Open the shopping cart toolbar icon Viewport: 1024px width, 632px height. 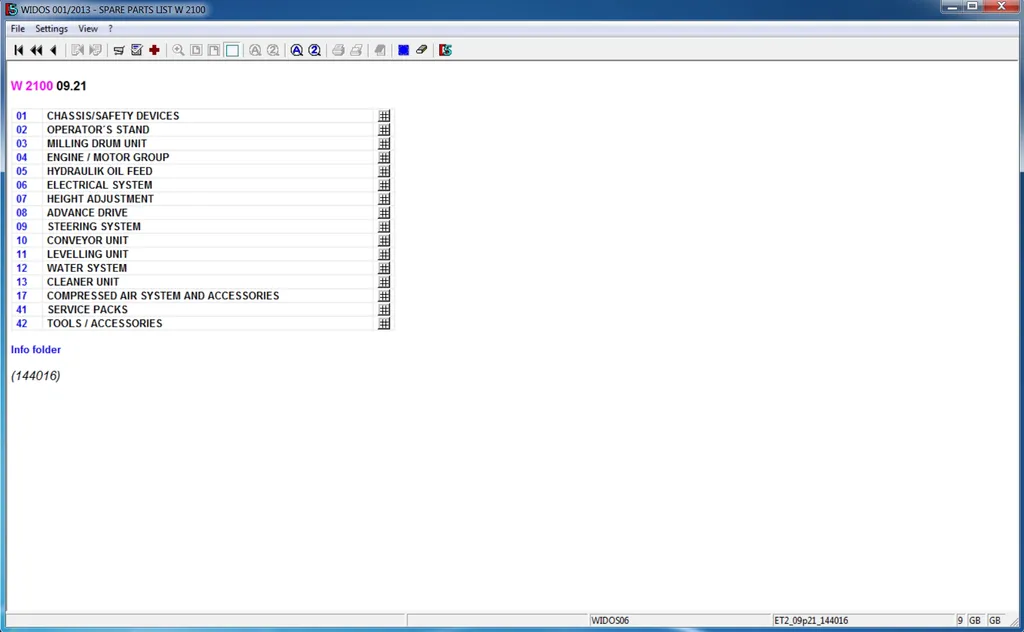point(119,50)
